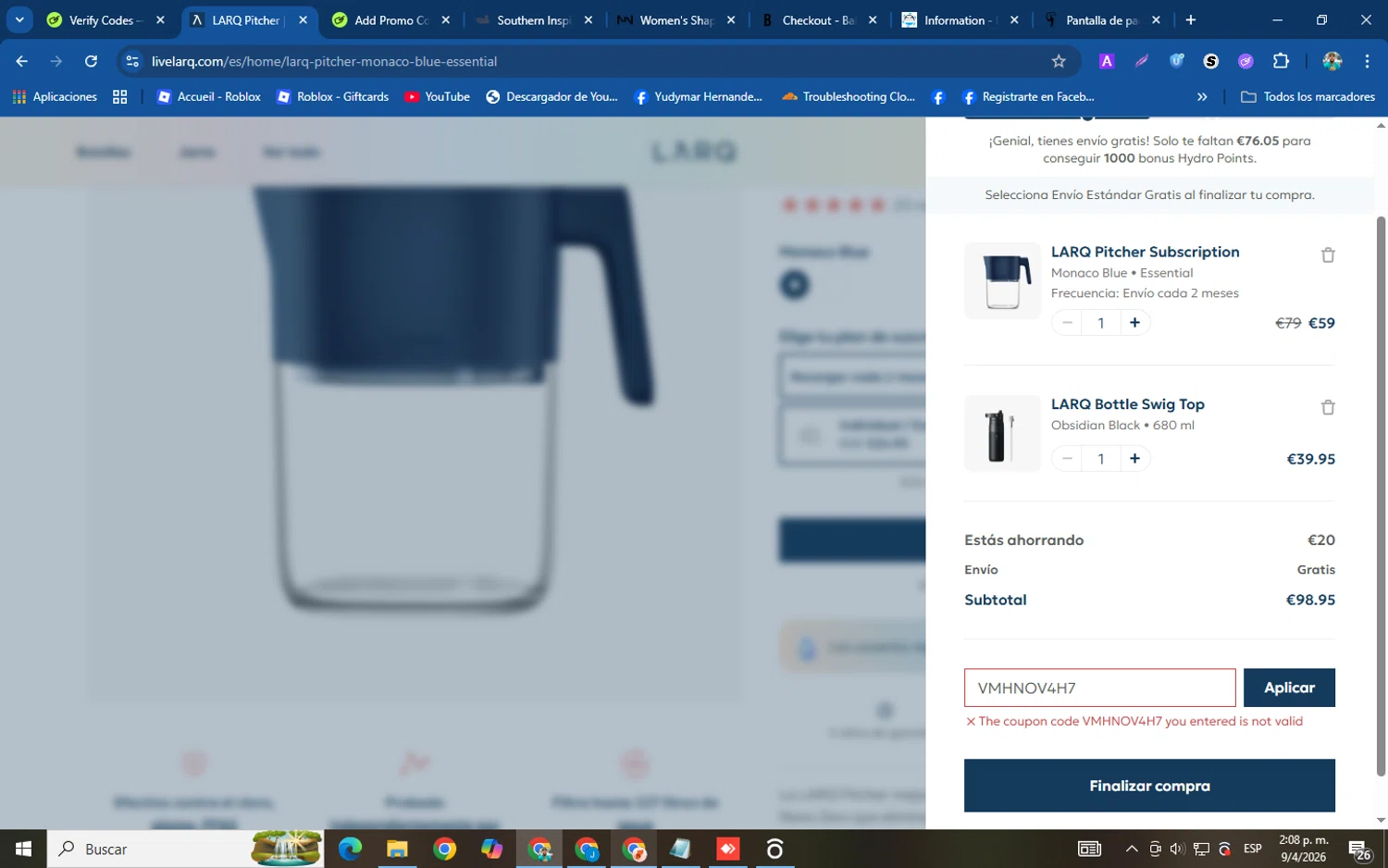Open Roblox - Giftcards bookmark
Viewport: 1388px width, 868px height.
click(333, 96)
